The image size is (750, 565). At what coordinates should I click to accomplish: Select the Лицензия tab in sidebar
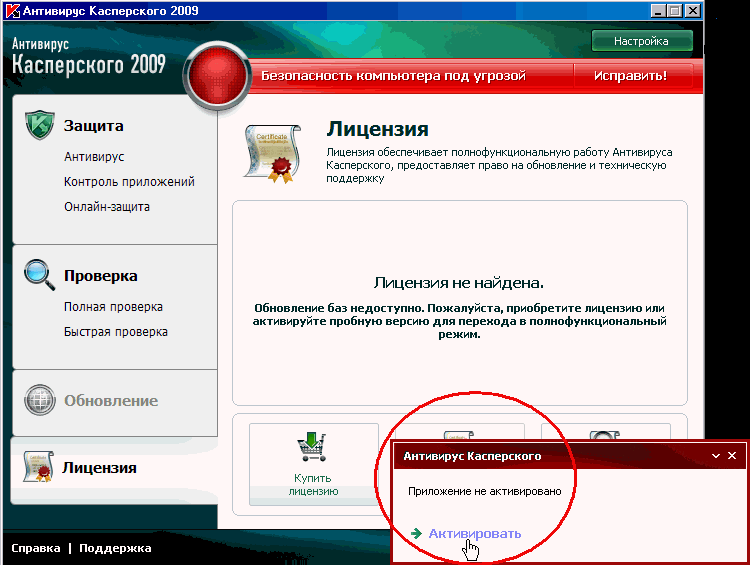click(115, 469)
